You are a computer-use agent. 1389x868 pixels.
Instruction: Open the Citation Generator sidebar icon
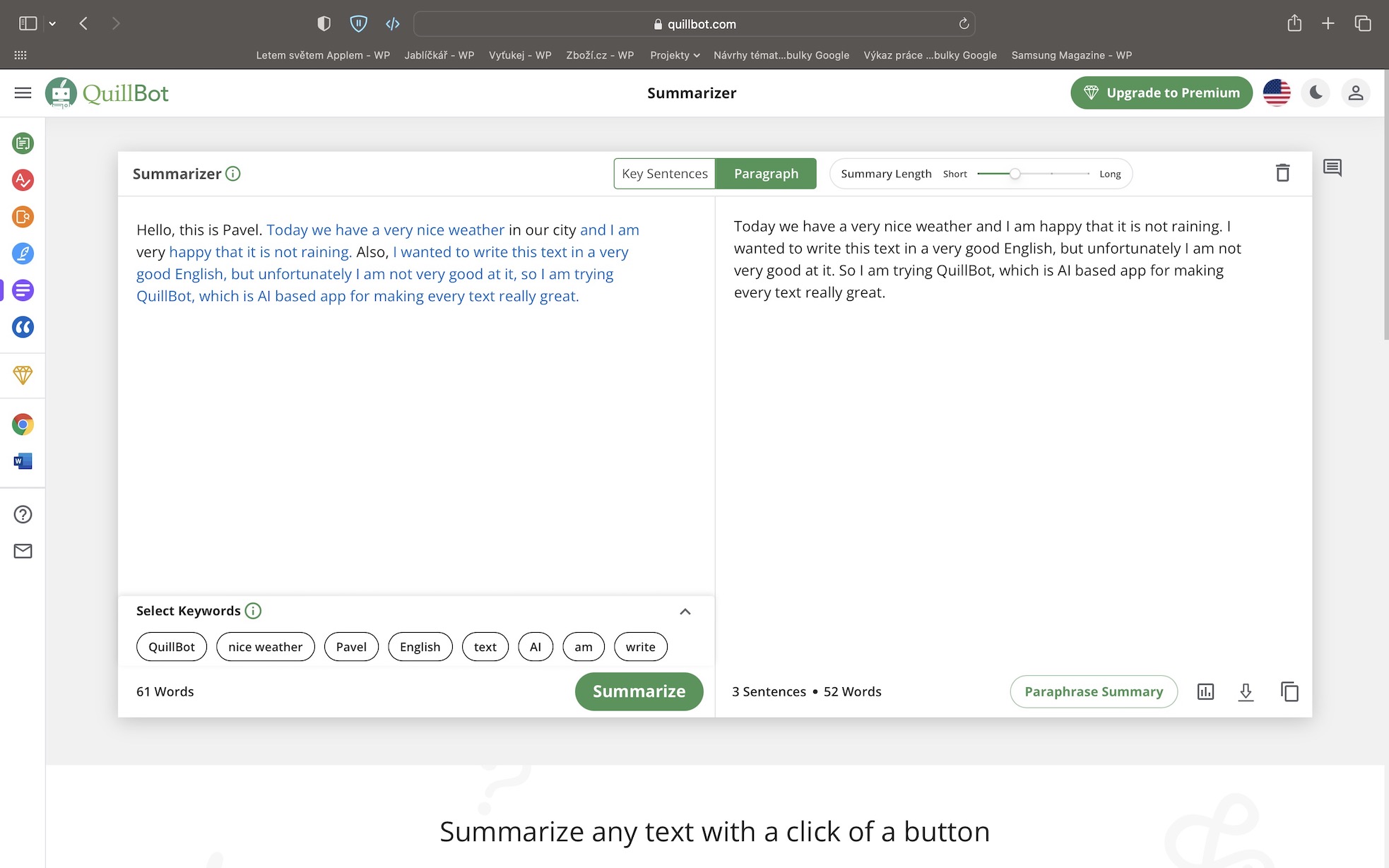pos(23,327)
